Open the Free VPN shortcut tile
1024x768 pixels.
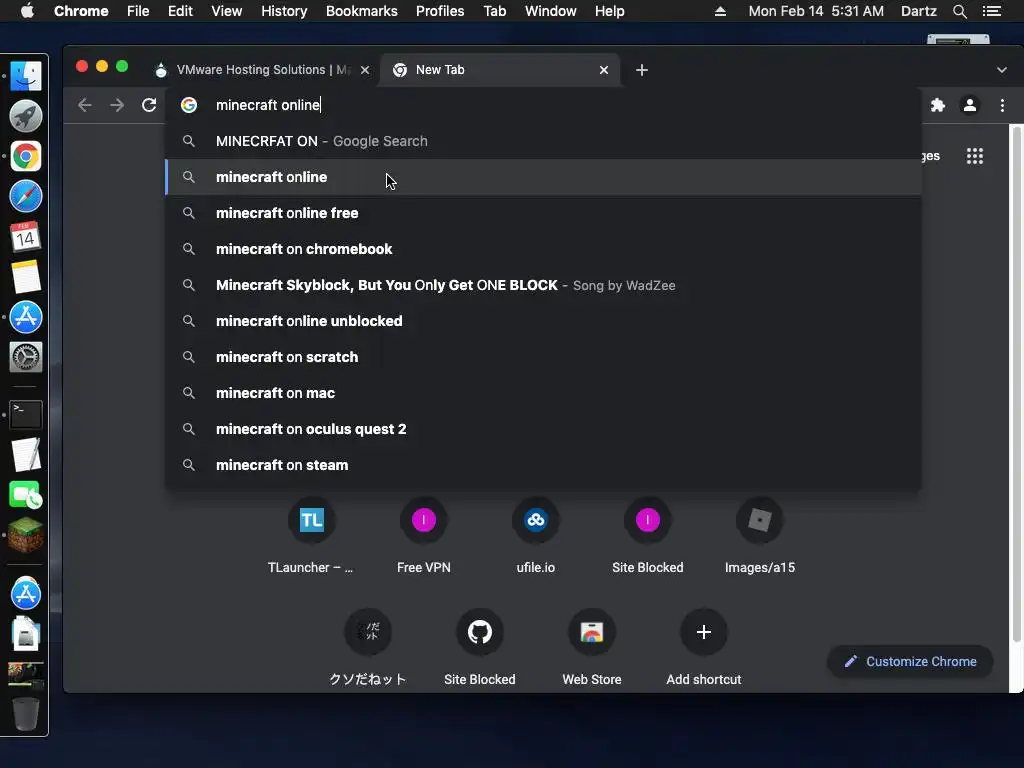click(424, 536)
